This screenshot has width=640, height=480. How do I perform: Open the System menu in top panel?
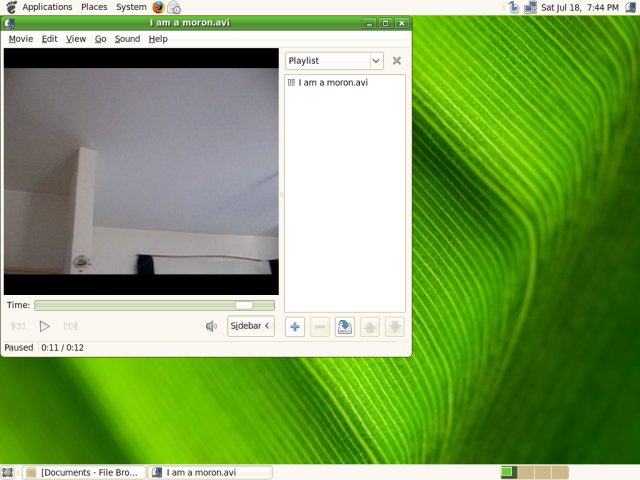click(x=131, y=7)
